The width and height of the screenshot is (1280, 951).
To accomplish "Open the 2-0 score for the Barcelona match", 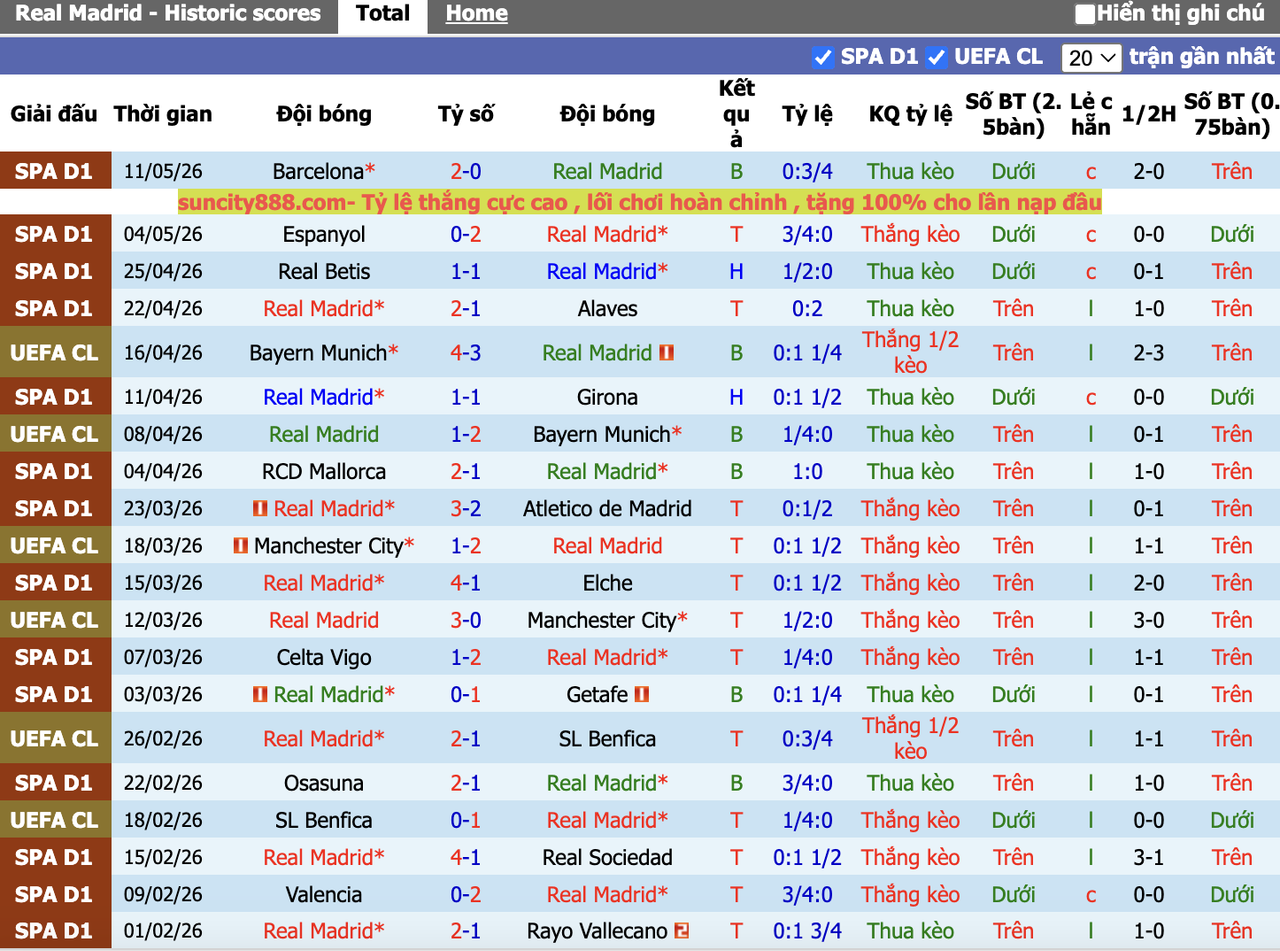I will click(x=465, y=172).
